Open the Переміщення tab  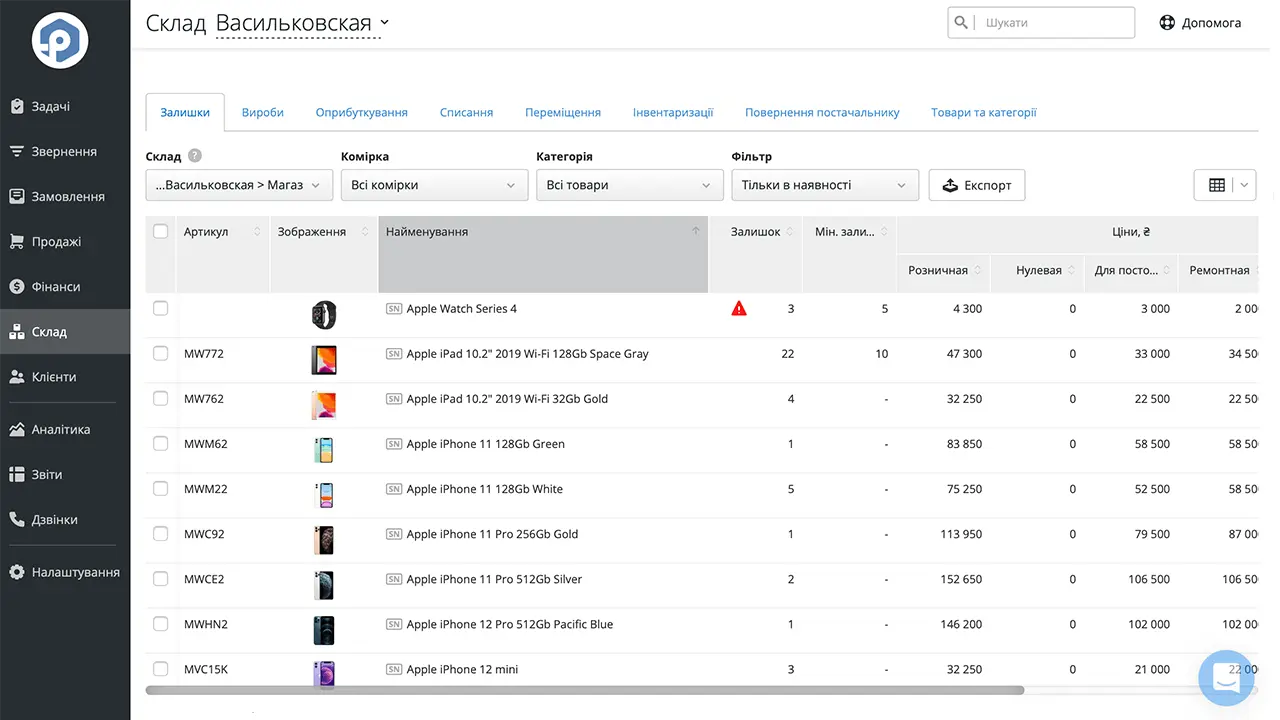click(x=563, y=112)
